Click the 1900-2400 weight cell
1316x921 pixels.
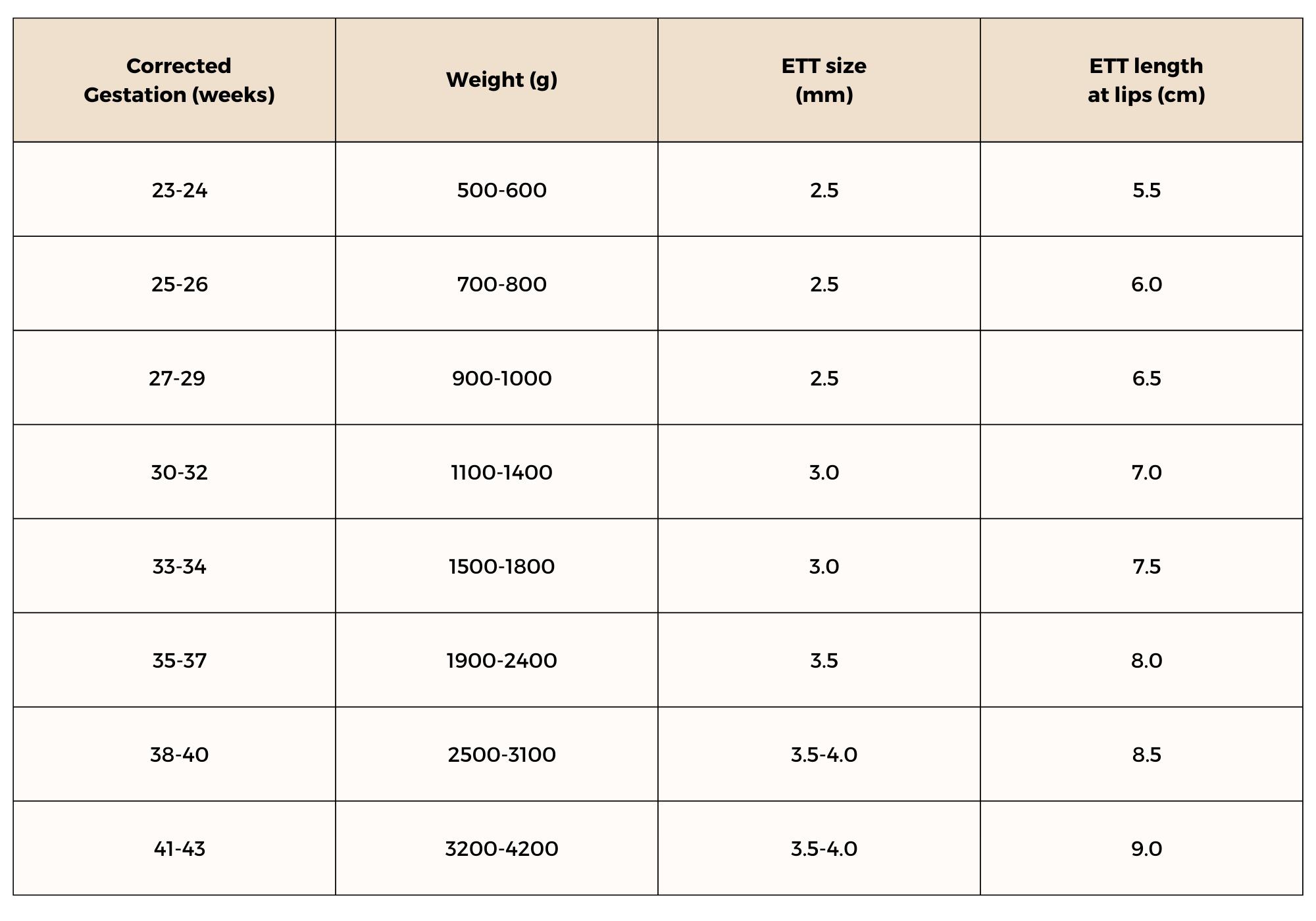point(501,660)
